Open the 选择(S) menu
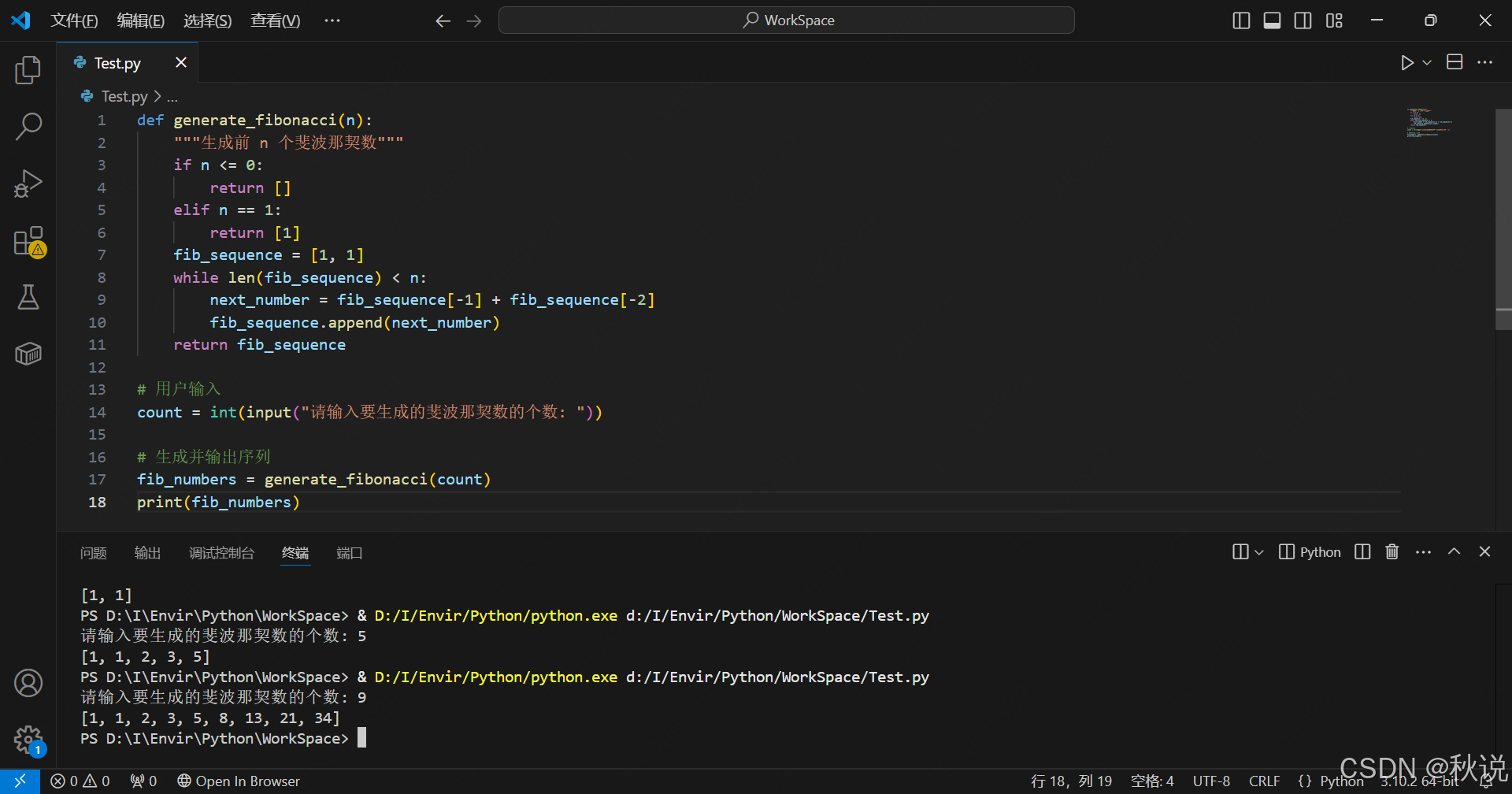 coord(208,20)
